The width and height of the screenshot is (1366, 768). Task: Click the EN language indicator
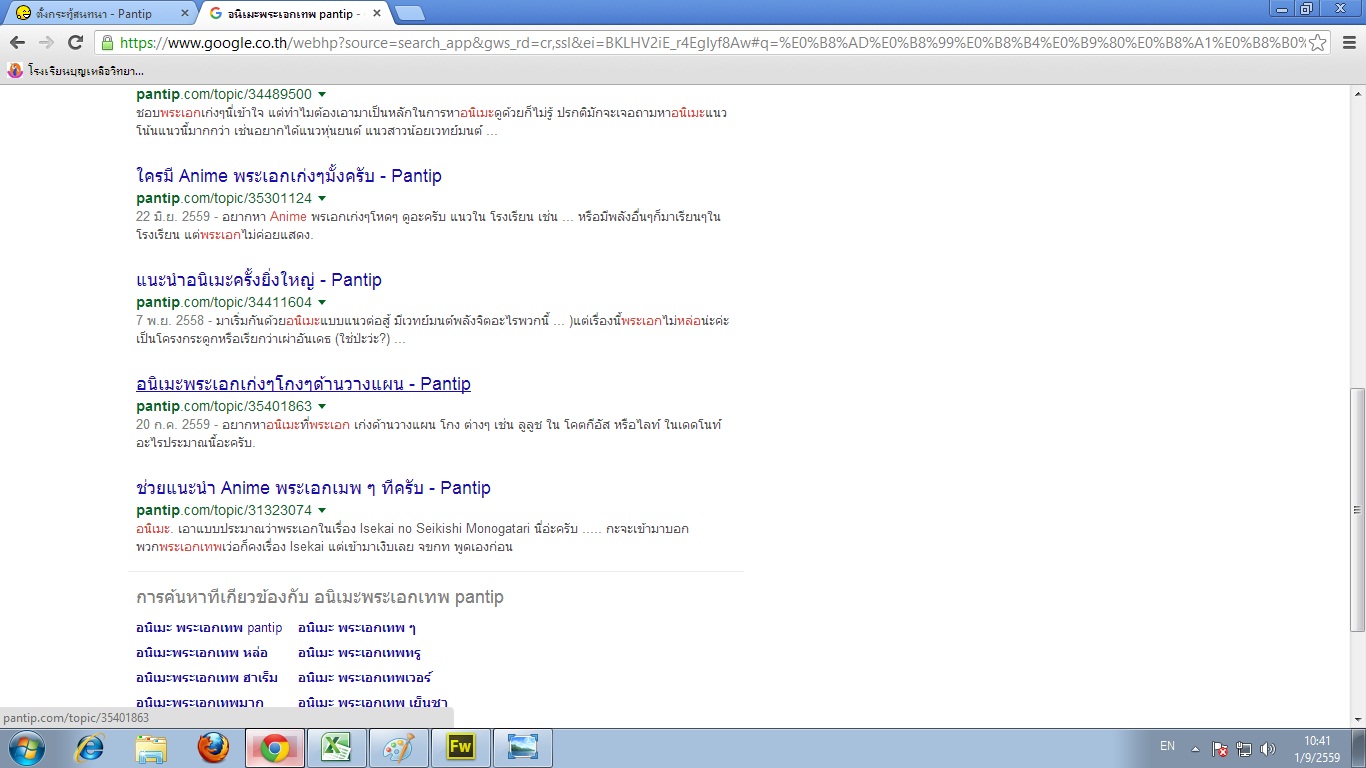pos(1167,747)
